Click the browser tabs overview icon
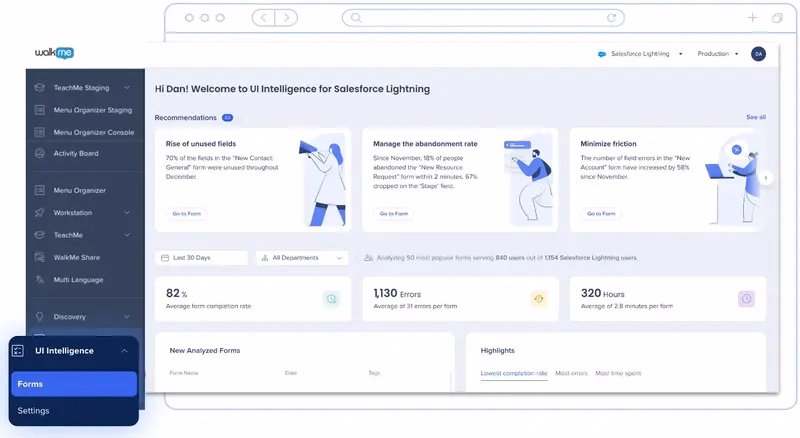Screen dimensions: 800x438 pyautogui.click(x=777, y=18)
